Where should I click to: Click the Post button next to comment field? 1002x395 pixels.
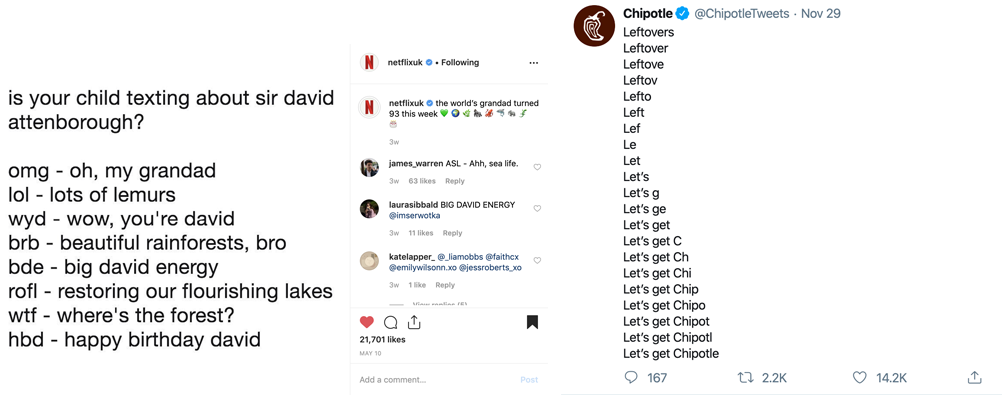tap(529, 380)
